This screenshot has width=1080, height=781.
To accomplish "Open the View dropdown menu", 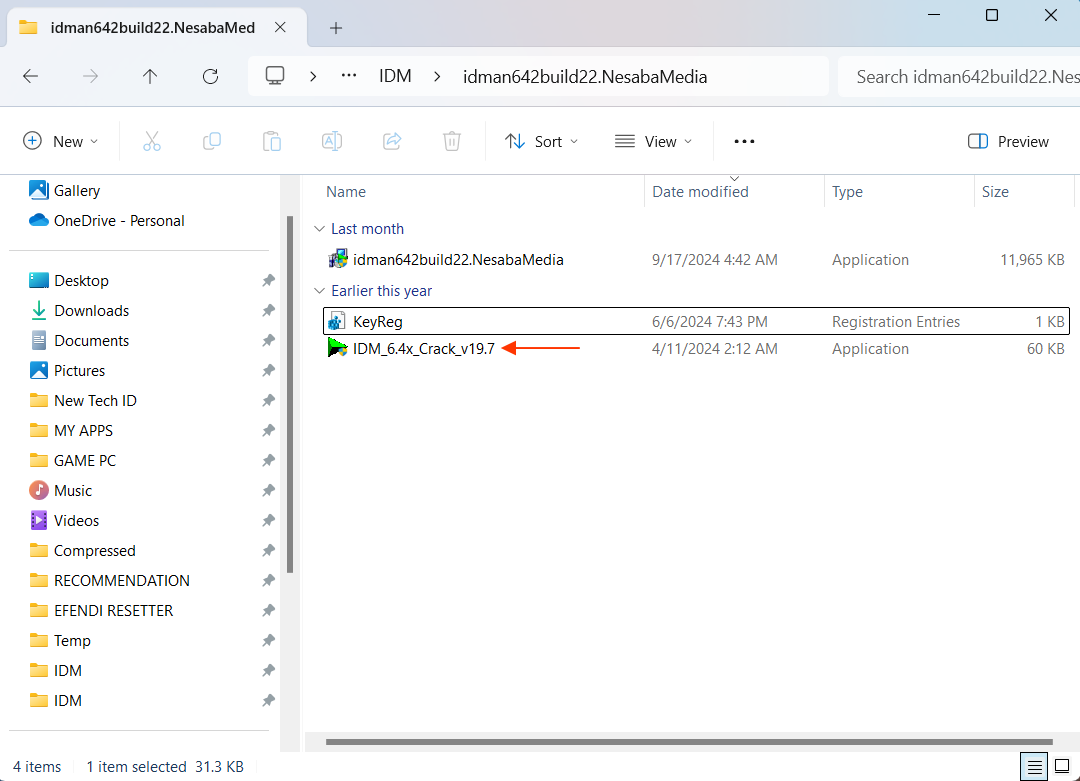I will click(x=653, y=141).
